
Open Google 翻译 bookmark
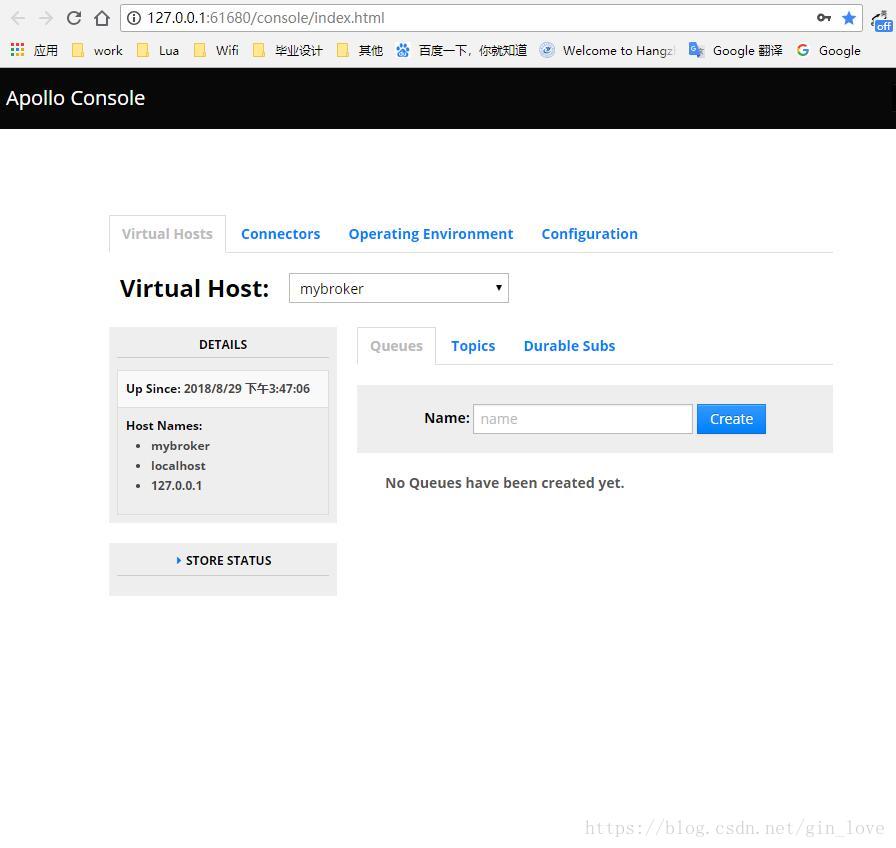pos(736,50)
